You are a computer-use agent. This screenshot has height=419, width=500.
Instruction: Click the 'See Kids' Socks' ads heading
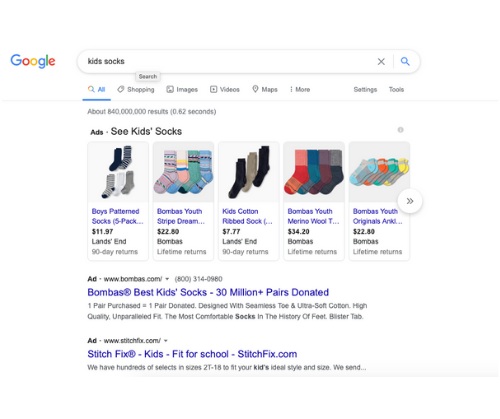click(x=146, y=131)
